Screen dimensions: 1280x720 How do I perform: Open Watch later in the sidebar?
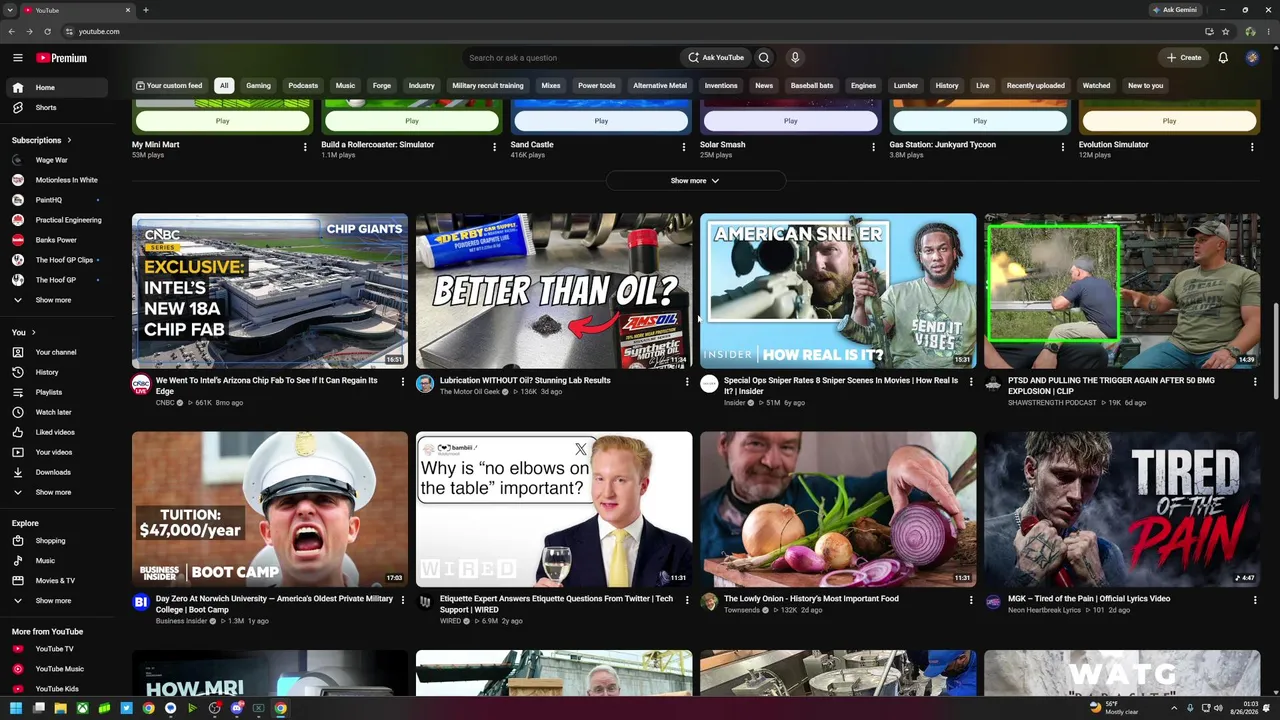(56, 412)
